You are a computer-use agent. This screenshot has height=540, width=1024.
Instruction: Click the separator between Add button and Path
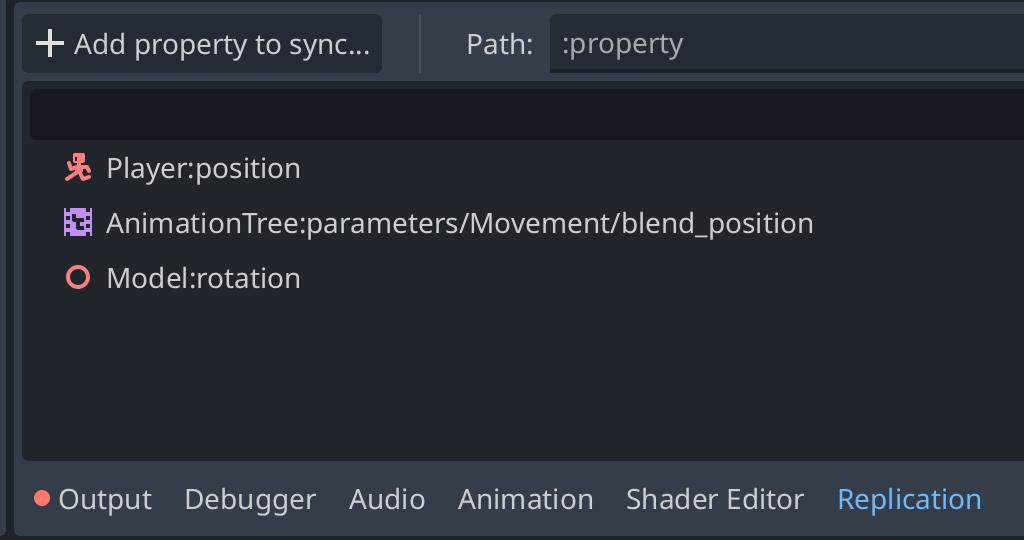click(x=420, y=44)
